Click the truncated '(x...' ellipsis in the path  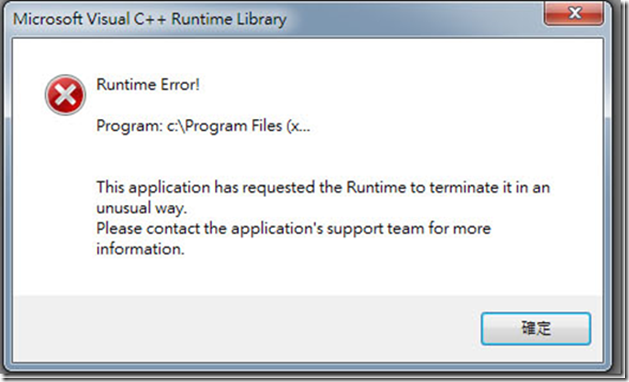point(298,126)
